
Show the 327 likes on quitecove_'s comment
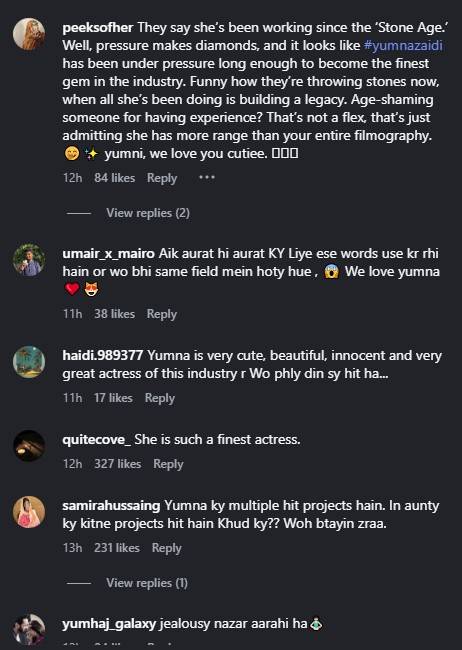pyautogui.click(x=117, y=464)
